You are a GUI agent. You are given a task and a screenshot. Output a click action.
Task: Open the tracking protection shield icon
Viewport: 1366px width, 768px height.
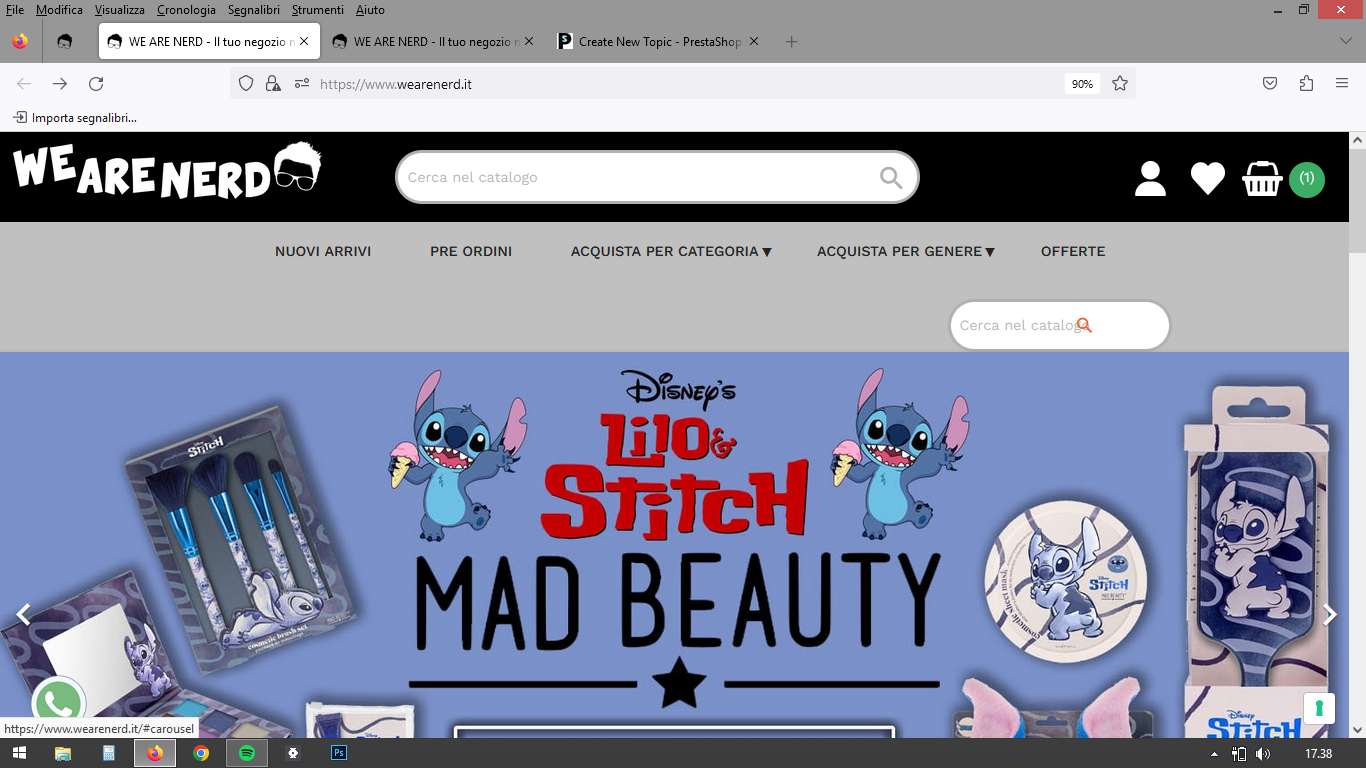pyautogui.click(x=246, y=84)
